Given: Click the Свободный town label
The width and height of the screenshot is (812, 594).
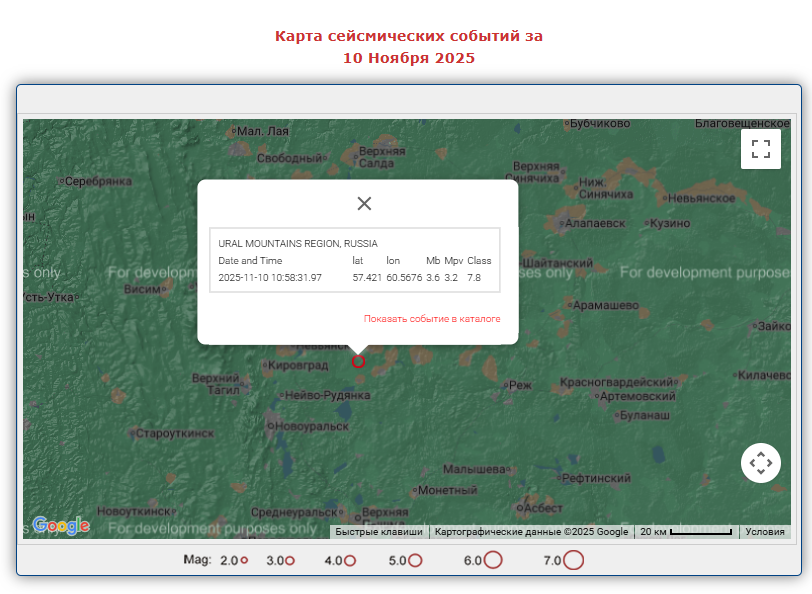Looking at the screenshot, I should coord(289,158).
